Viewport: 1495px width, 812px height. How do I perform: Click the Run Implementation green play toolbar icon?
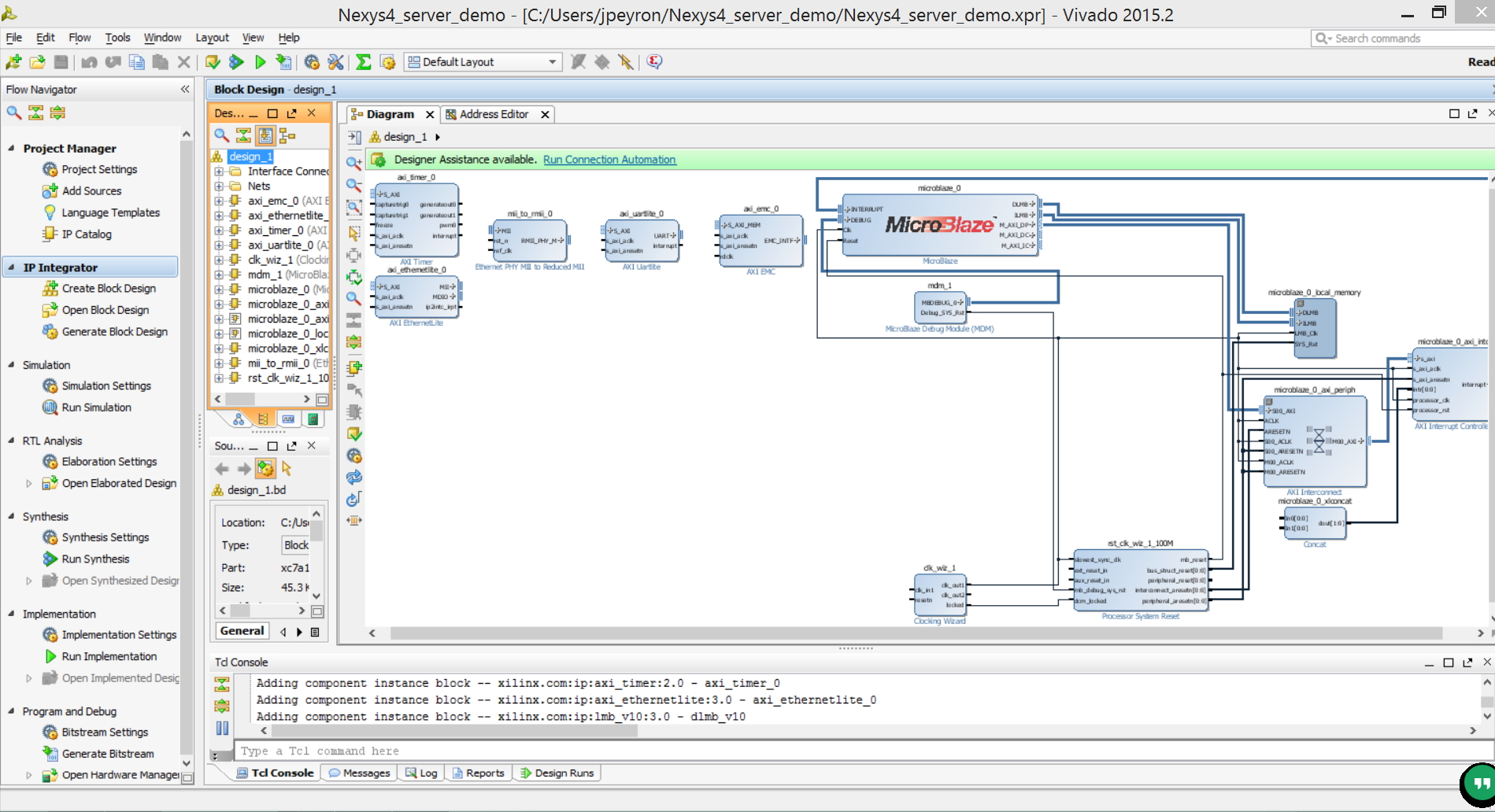coord(261,61)
